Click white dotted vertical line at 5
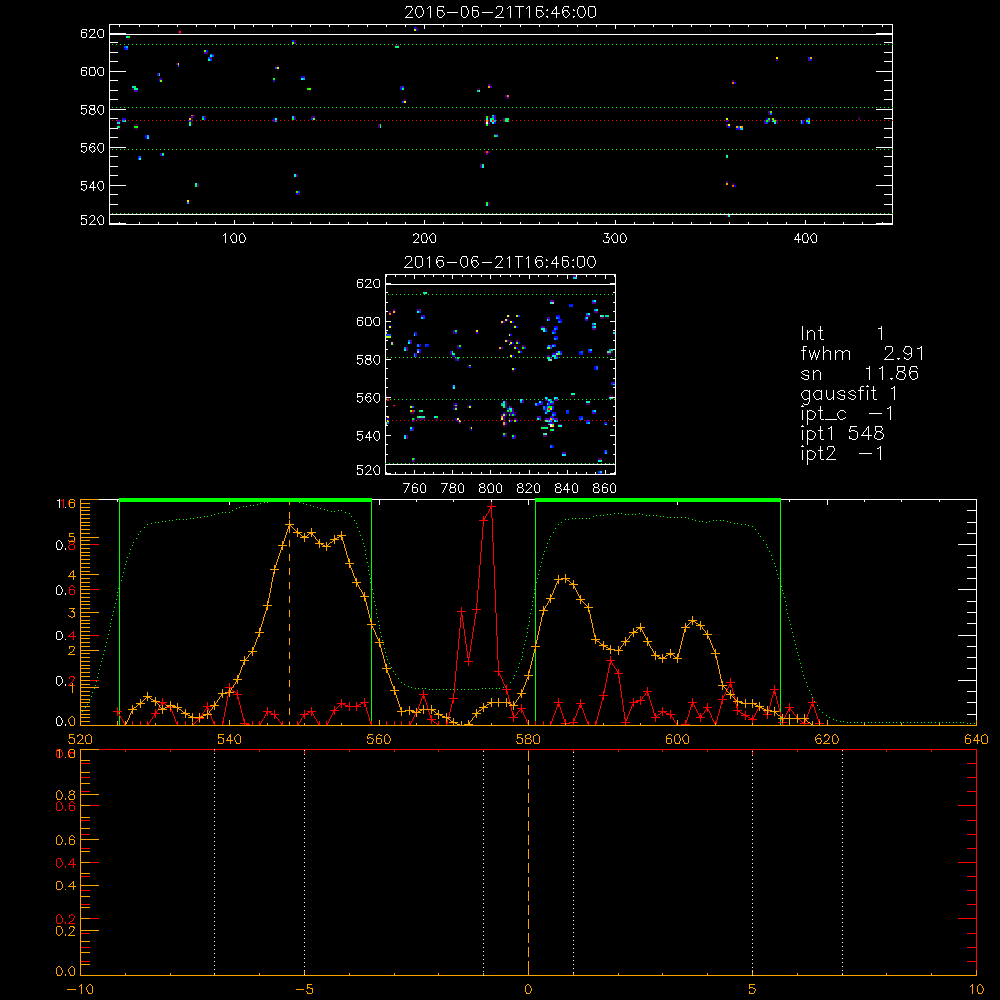Viewport: 1000px width, 1000px height. click(x=753, y=862)
